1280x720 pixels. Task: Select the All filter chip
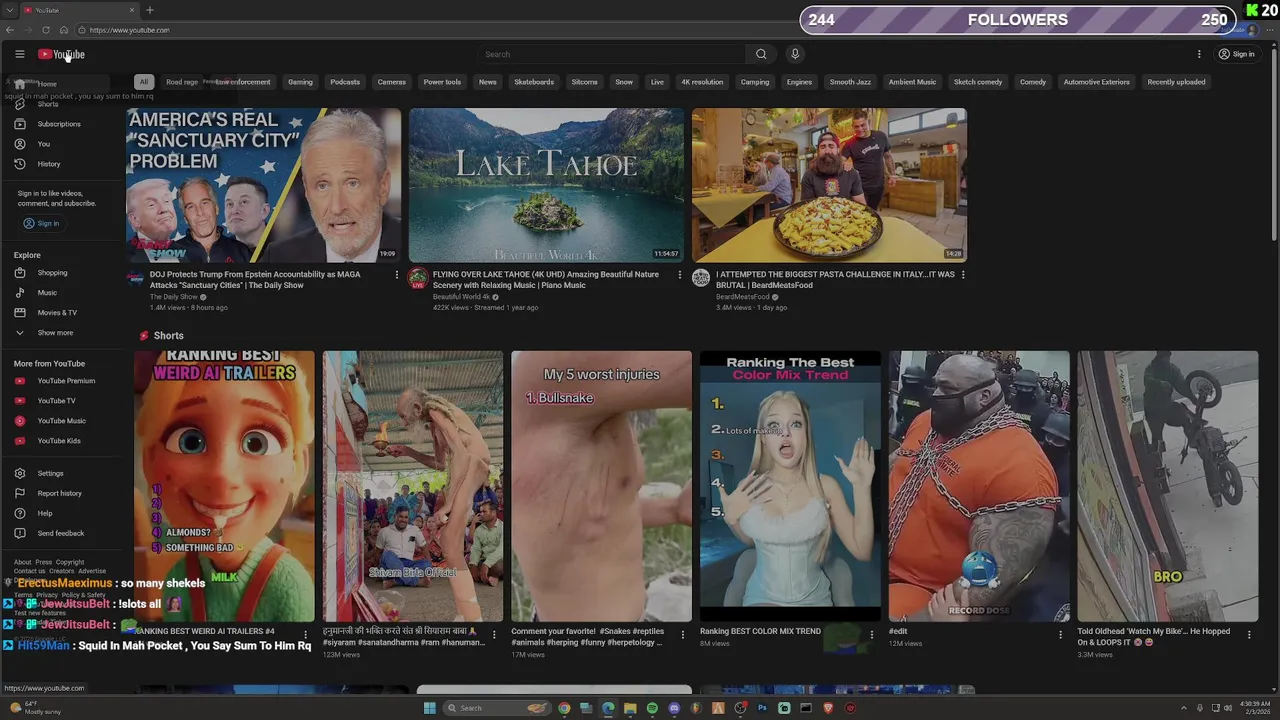144,82
